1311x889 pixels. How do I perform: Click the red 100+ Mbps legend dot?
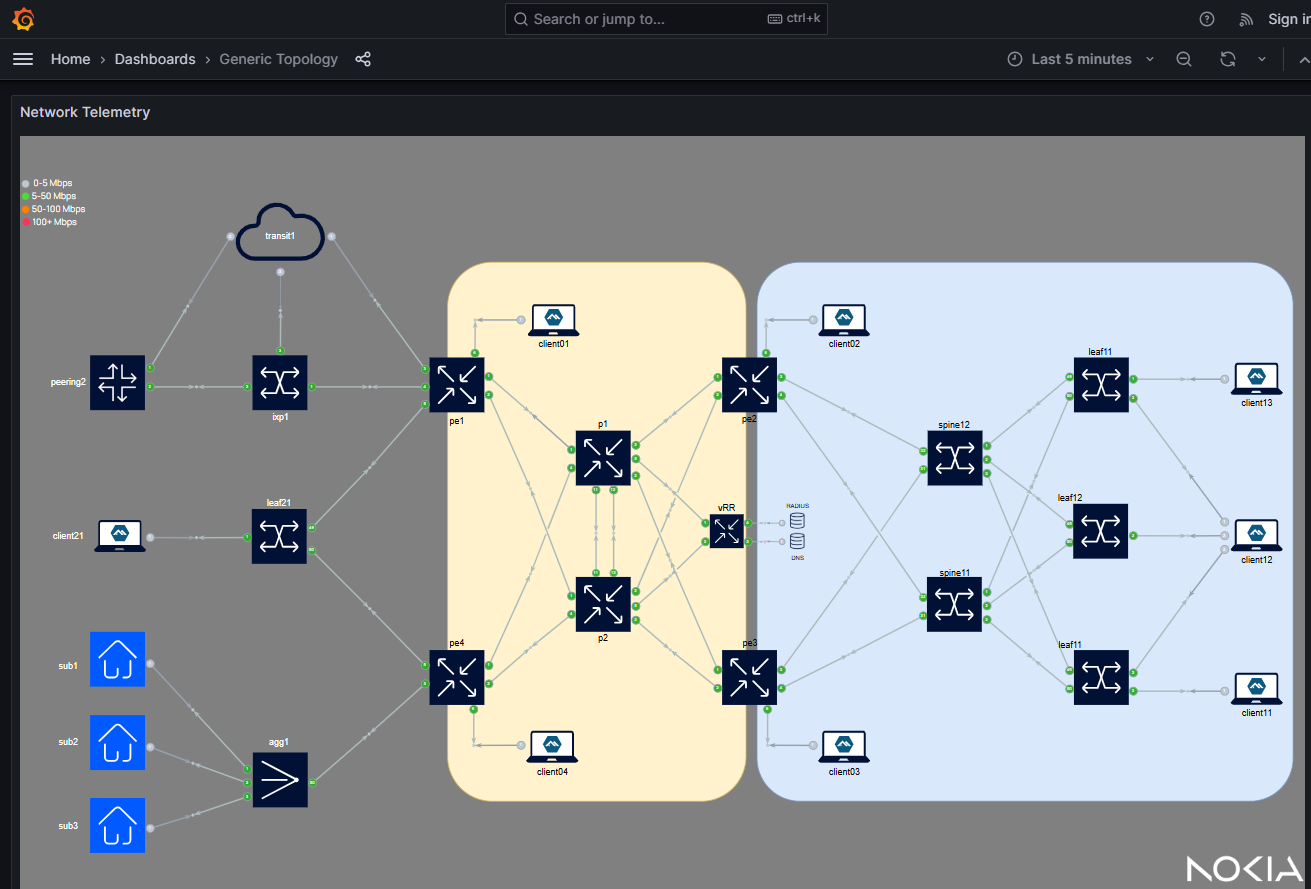point(26,222)
